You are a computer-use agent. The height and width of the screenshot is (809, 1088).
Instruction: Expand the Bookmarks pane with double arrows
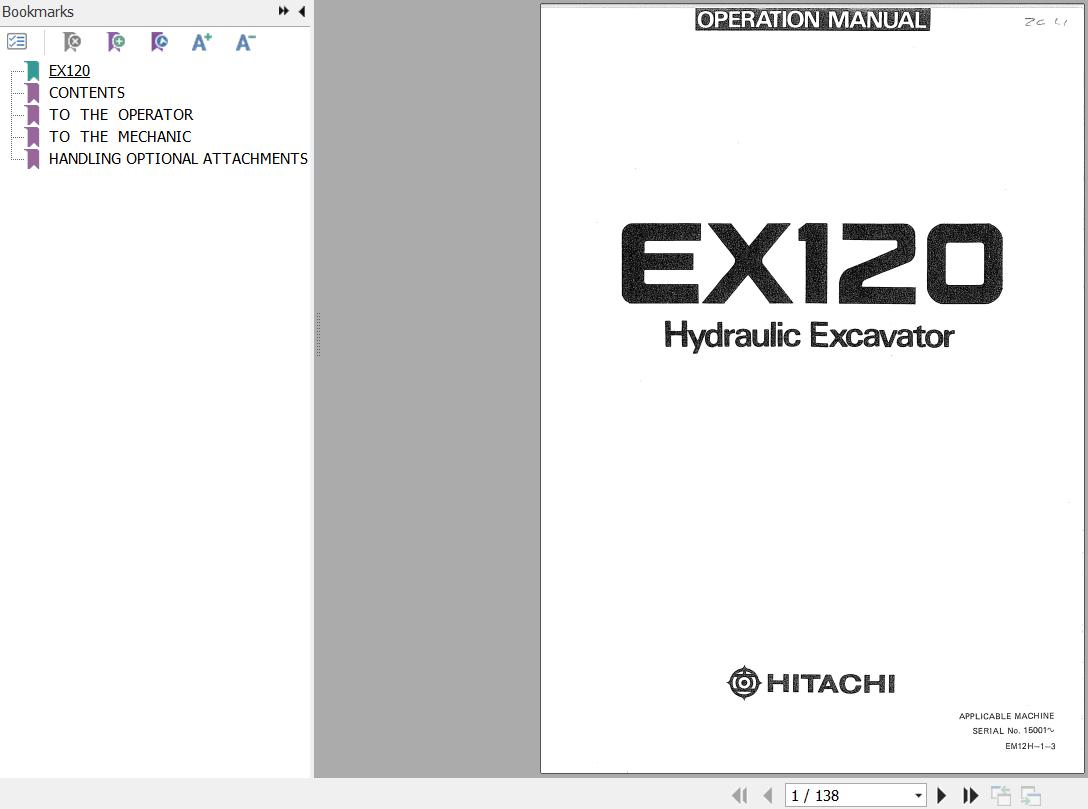pyautogui.click(x=284, y=11)
